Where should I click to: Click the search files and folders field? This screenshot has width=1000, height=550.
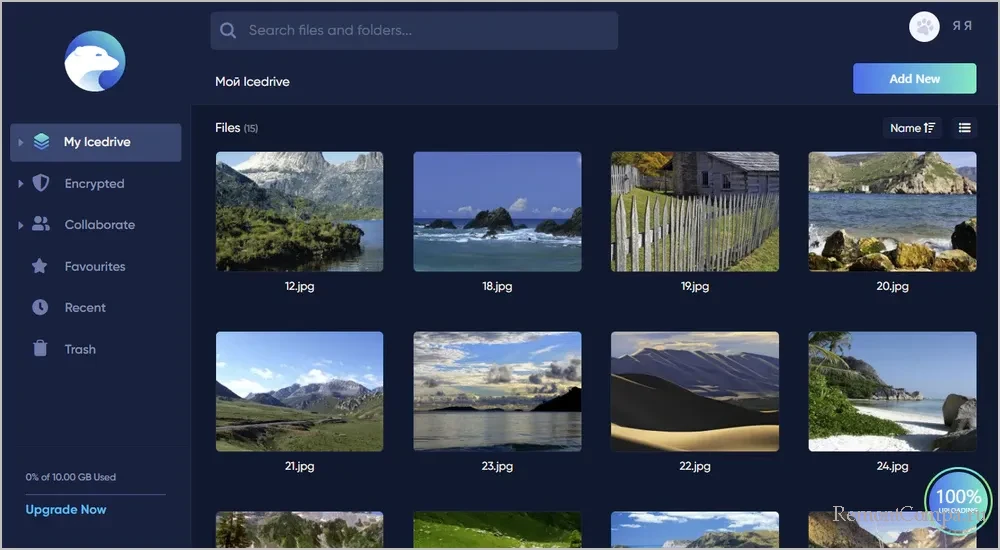[414, 31]
